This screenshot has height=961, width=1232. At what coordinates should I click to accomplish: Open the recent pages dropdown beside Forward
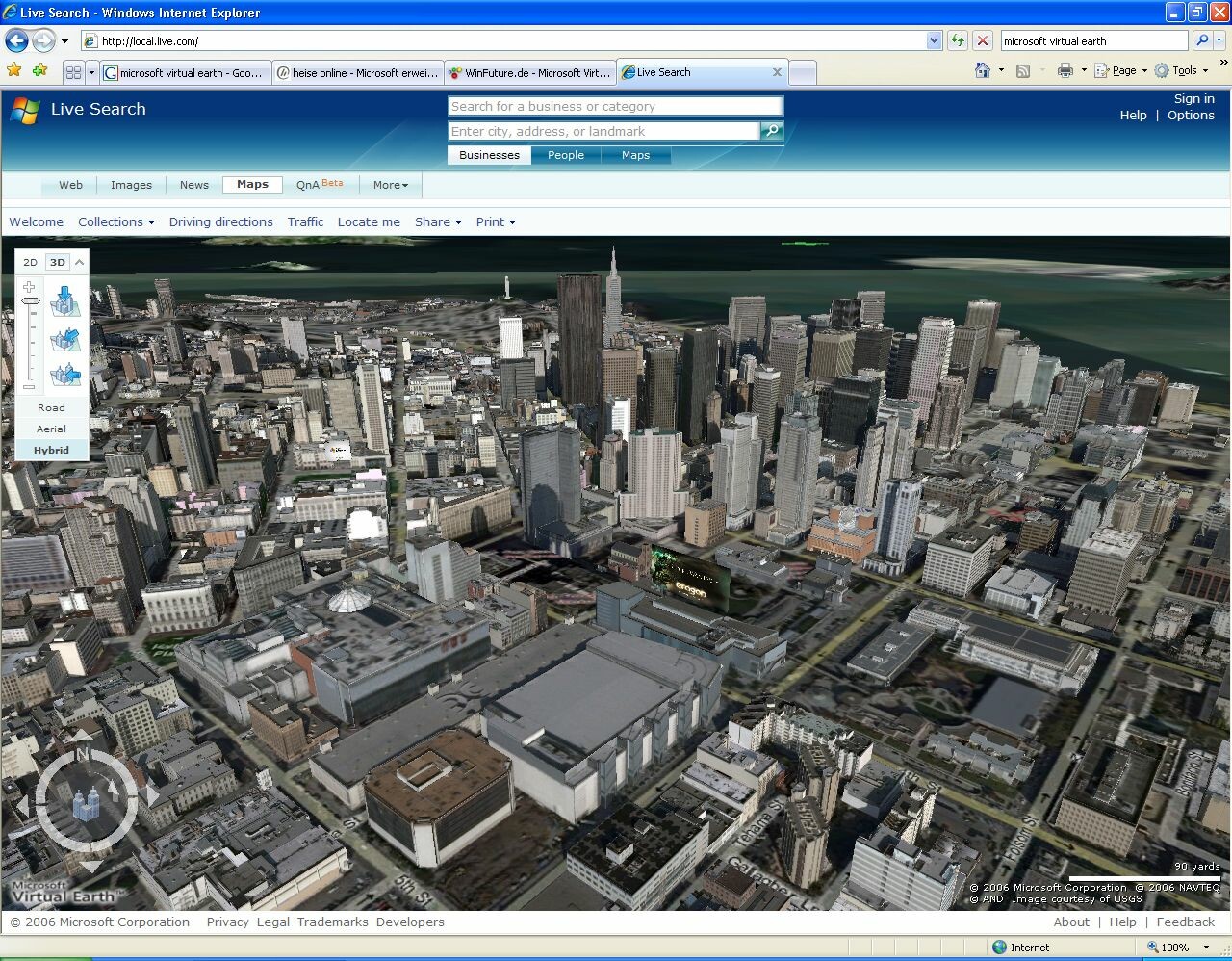click(64, 41)
